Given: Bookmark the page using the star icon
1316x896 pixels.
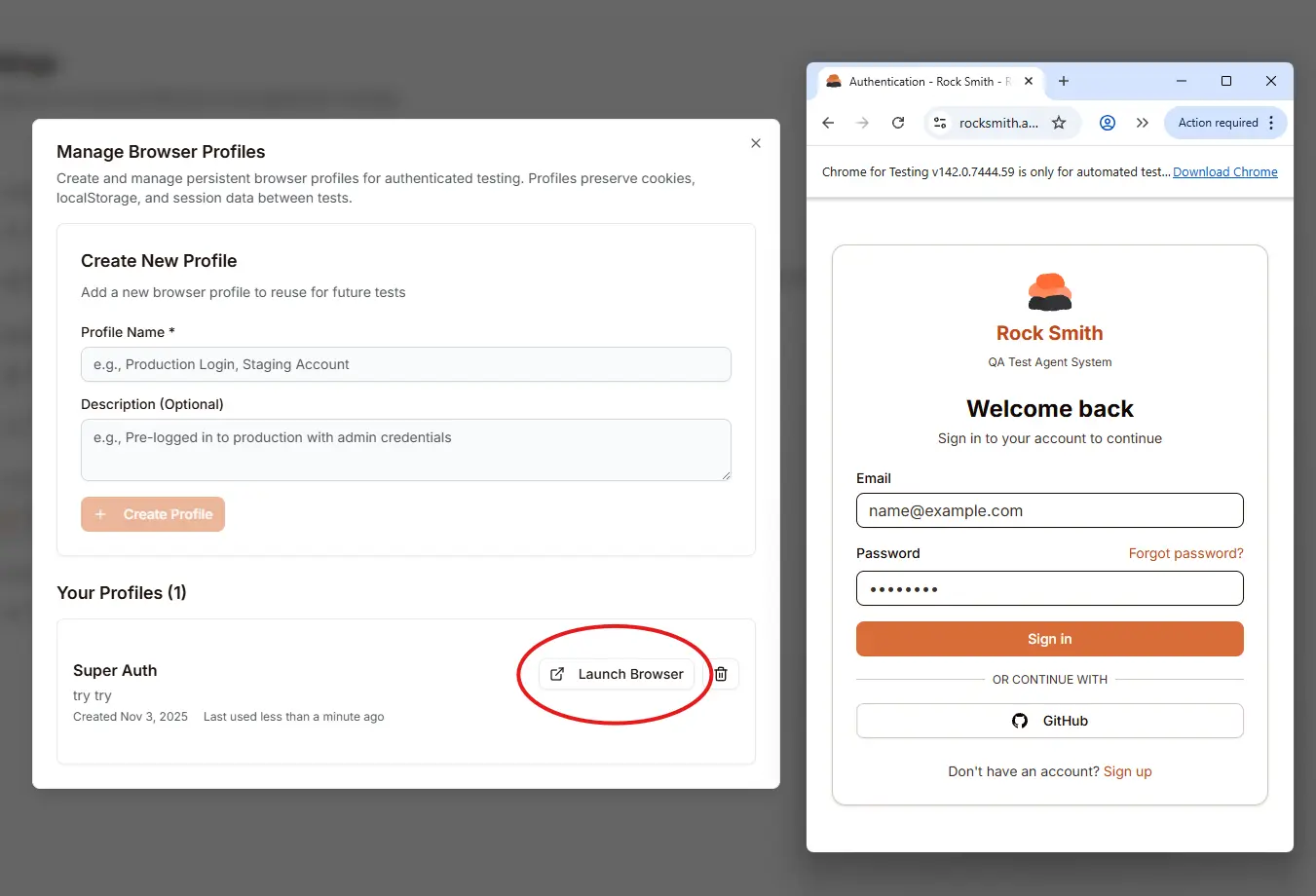Looking at the screenshot, I should point(1059,123).
